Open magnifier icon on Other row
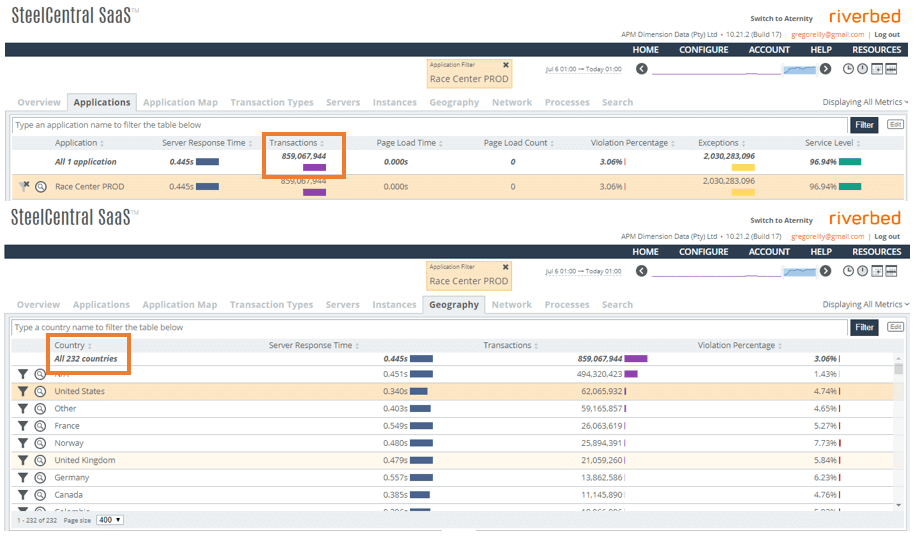 [x=40, y=408]
